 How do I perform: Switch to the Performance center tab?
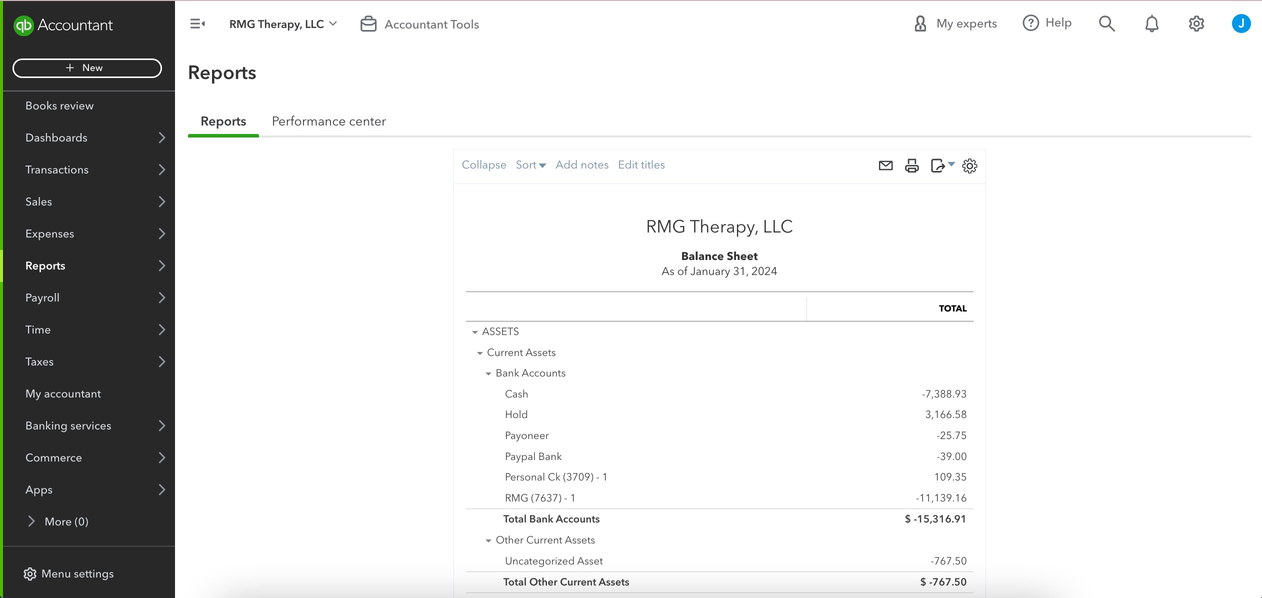click(329, 121)
